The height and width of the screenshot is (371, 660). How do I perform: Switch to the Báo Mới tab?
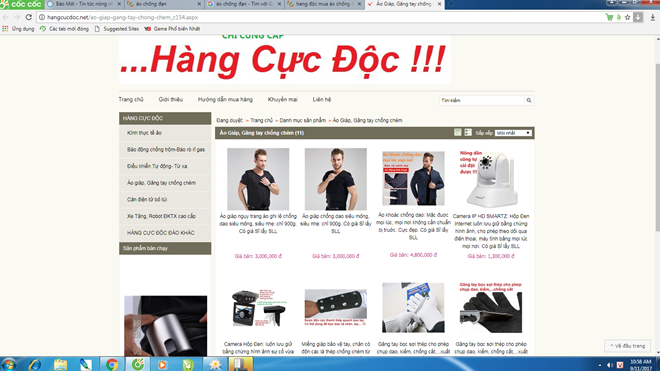(83, 4)
